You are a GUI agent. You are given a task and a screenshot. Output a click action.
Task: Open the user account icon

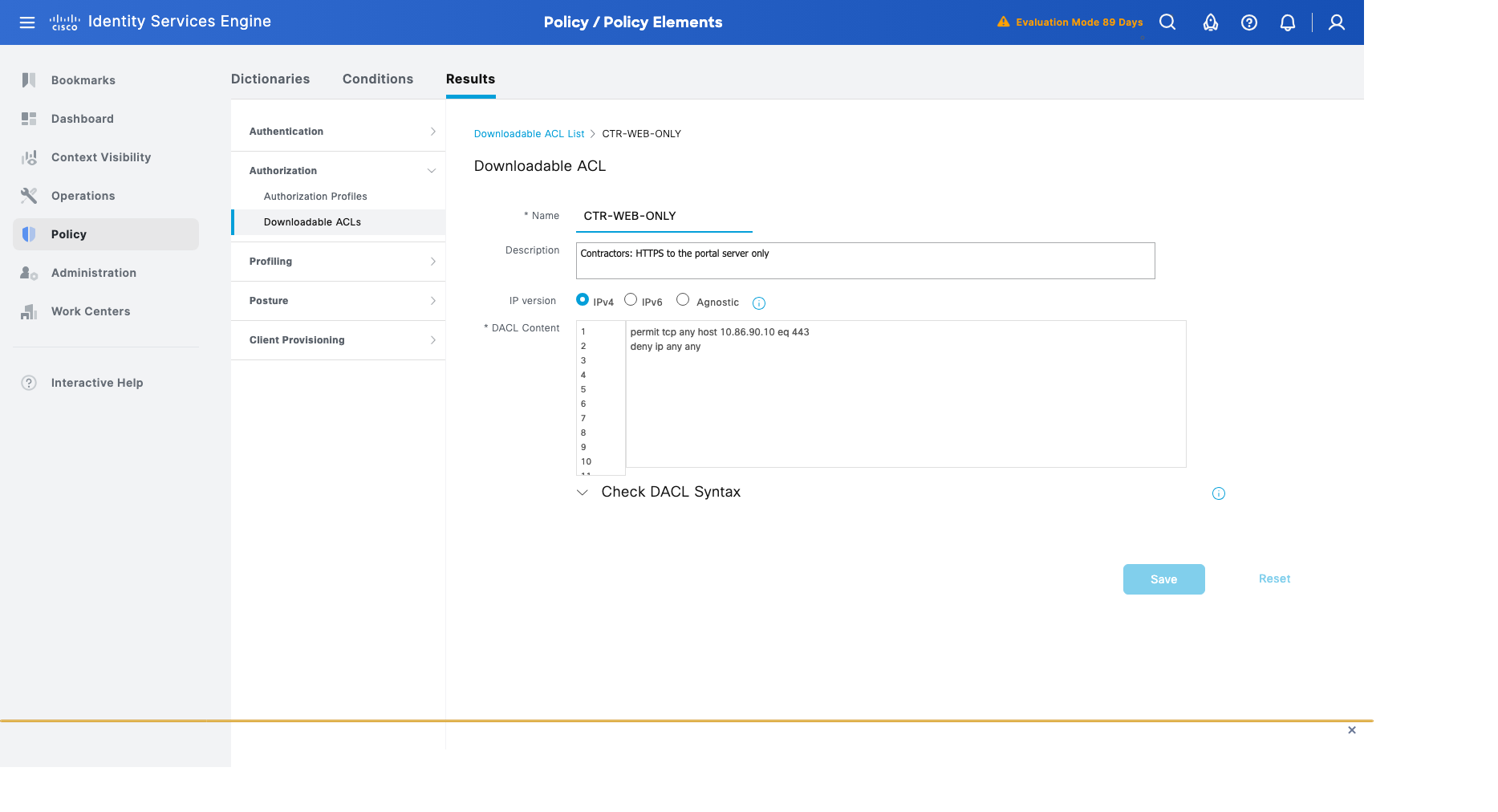click(x=1337, y=22)
